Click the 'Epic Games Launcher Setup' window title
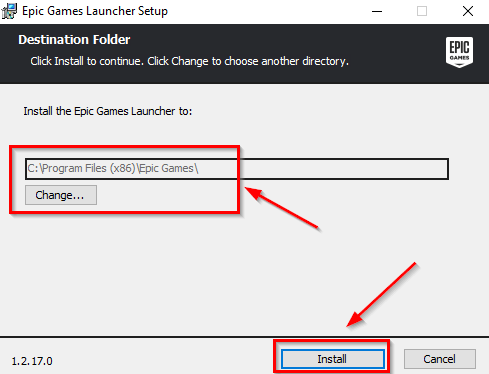 [x=95, y=11]
